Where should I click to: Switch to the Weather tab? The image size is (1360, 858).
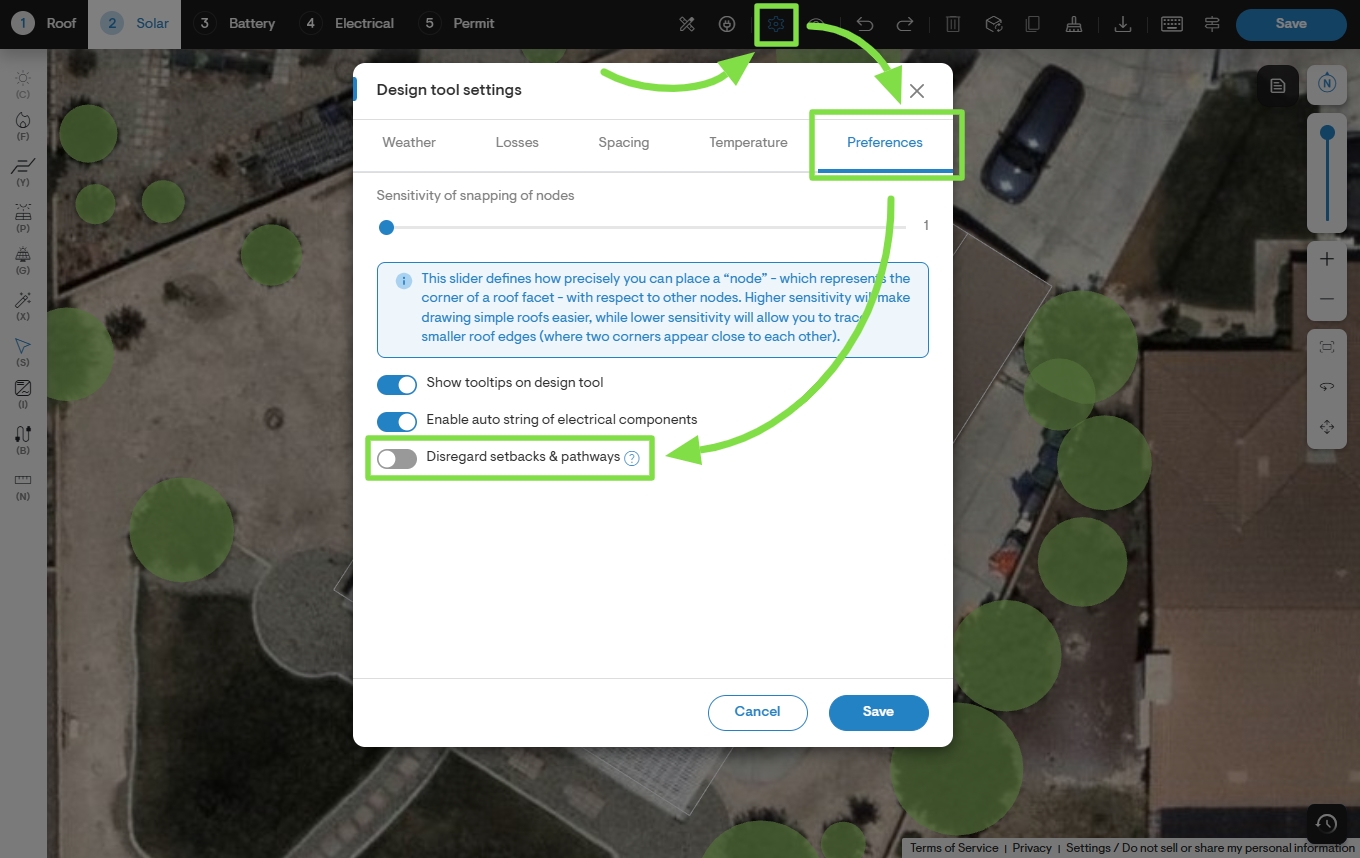click(x=409, y=142)
